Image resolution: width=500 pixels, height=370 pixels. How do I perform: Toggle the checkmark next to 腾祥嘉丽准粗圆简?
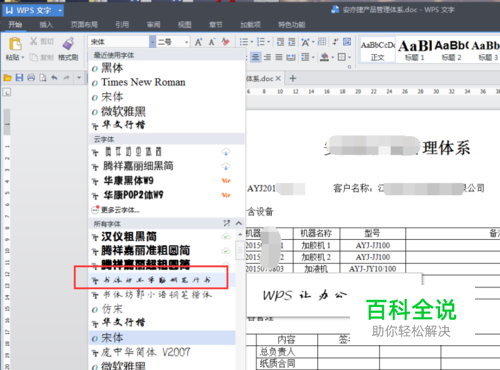[226, 251]
